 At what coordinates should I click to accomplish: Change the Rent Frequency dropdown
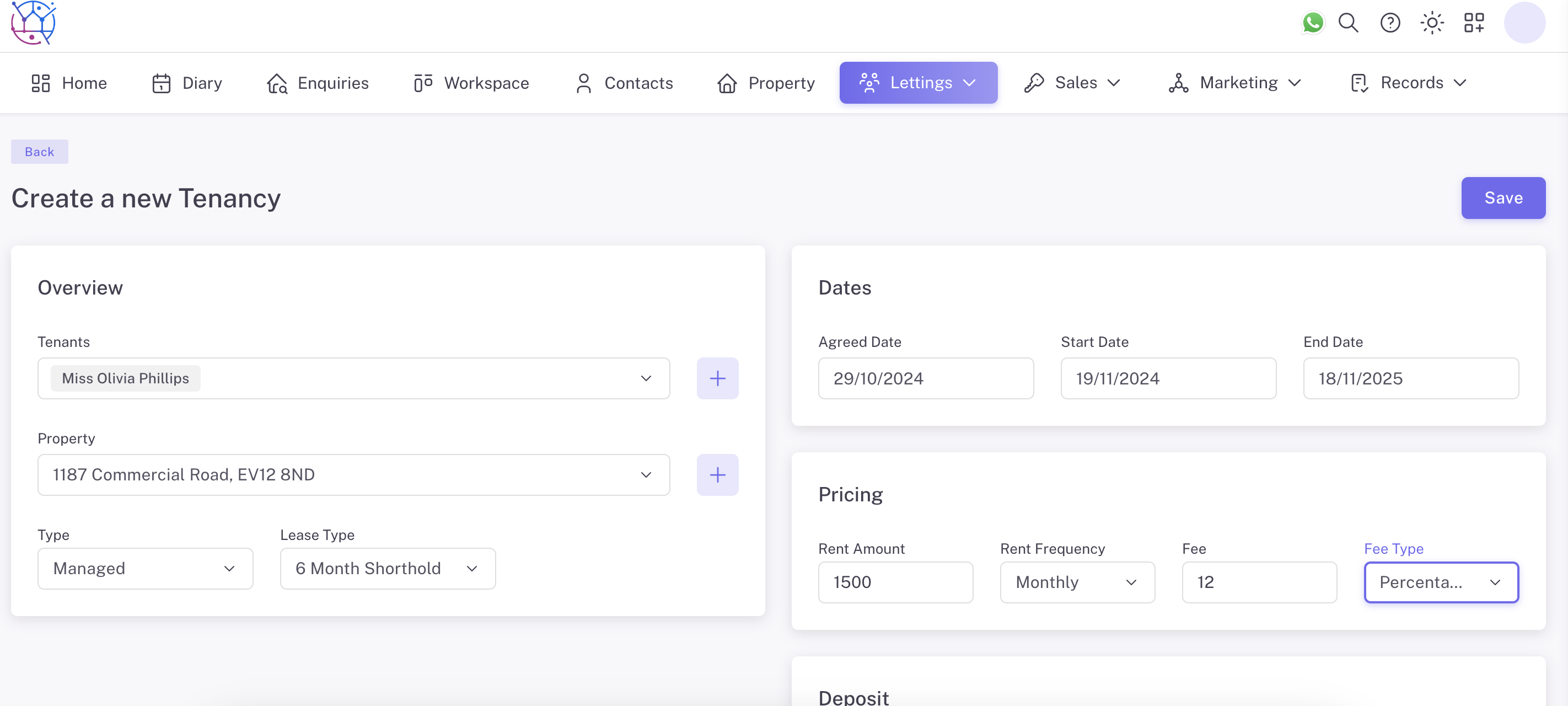(x=1077, y=582)
